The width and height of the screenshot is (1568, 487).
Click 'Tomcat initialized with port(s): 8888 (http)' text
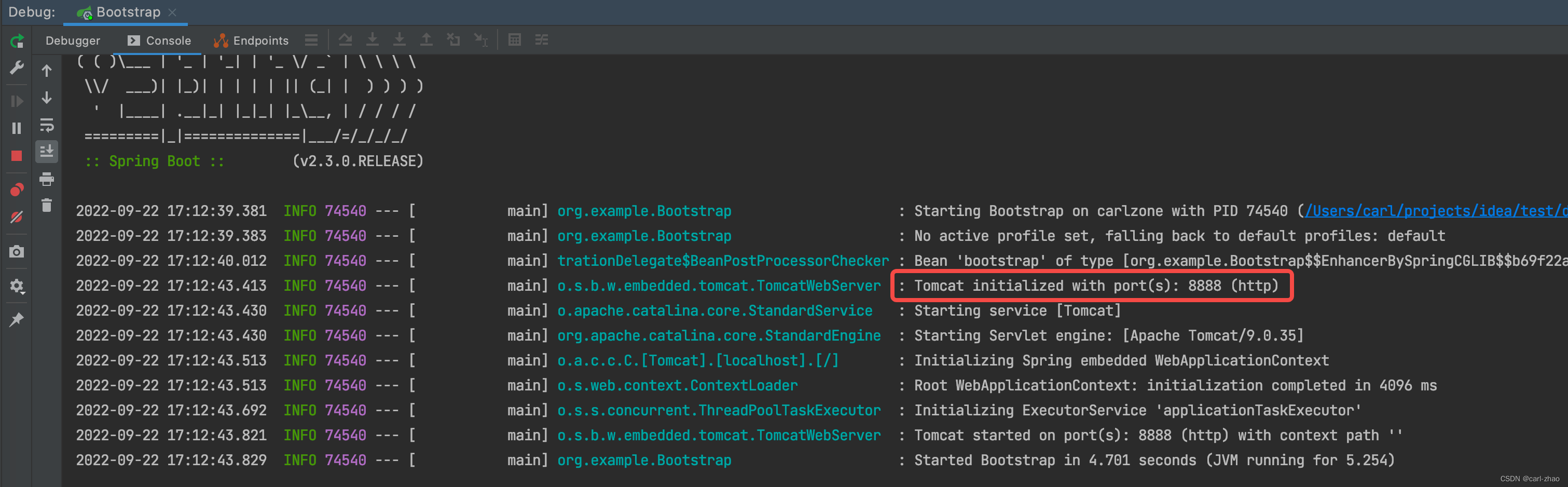[x=1096, y=286]
